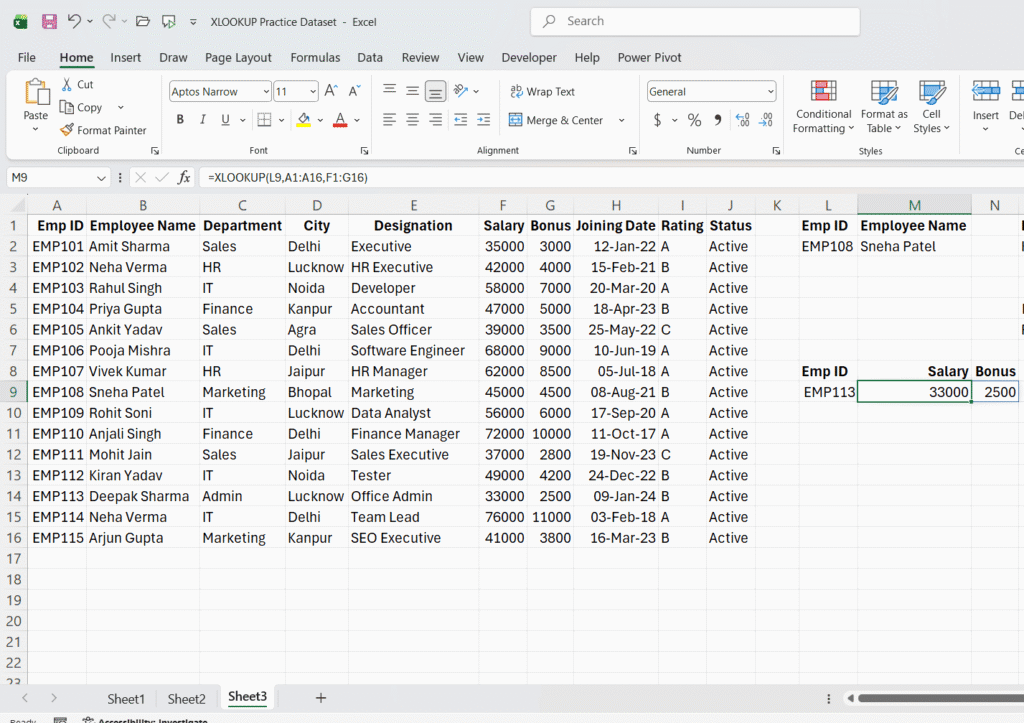Click the Orientation text angle icon
This screenshot has width=1024, height=723.
[x=461, y=91]
